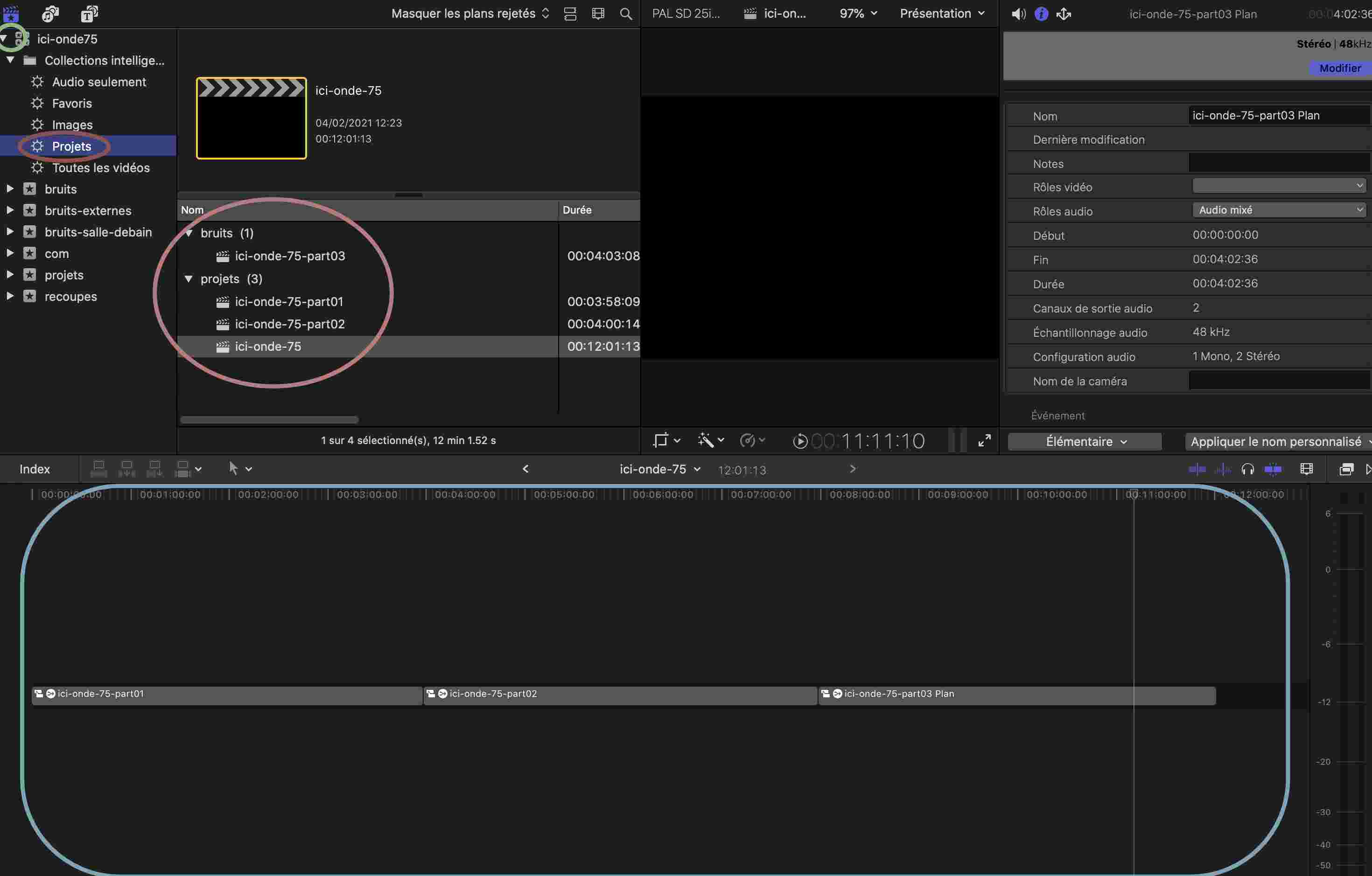The width and height of the screenshot is (1372, 876).
Task: Click the browser search magnifier icon
Action: pyautogui.click(x=626, y=14)
